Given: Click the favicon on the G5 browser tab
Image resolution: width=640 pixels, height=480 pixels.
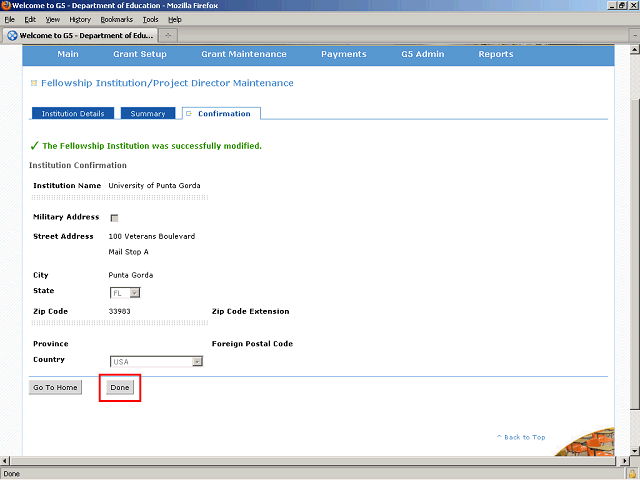Looking at the screenshot, I should click(x=13, y=36).
